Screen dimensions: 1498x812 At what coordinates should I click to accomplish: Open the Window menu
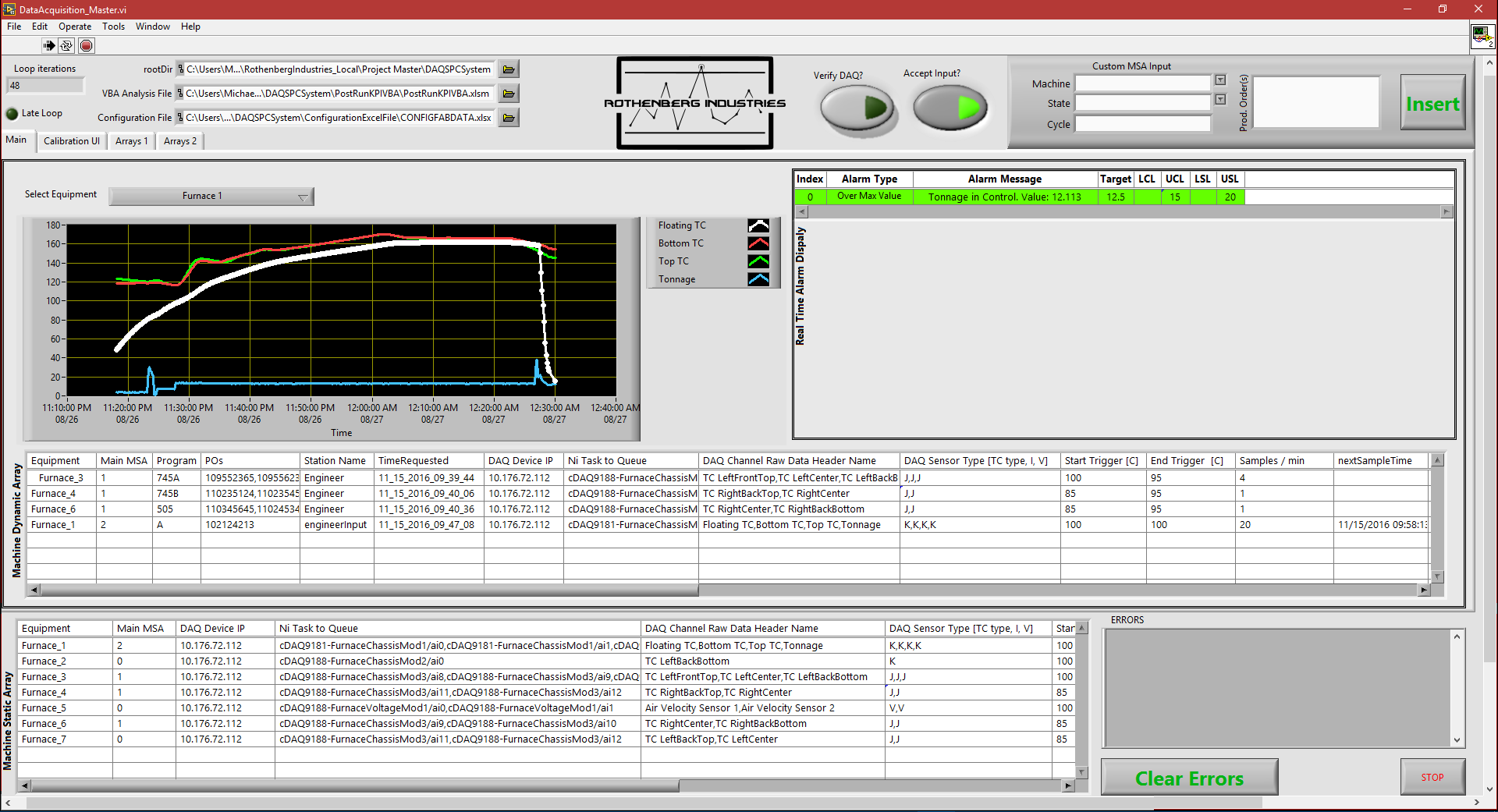pyautogui.click(x=153, y=27)
